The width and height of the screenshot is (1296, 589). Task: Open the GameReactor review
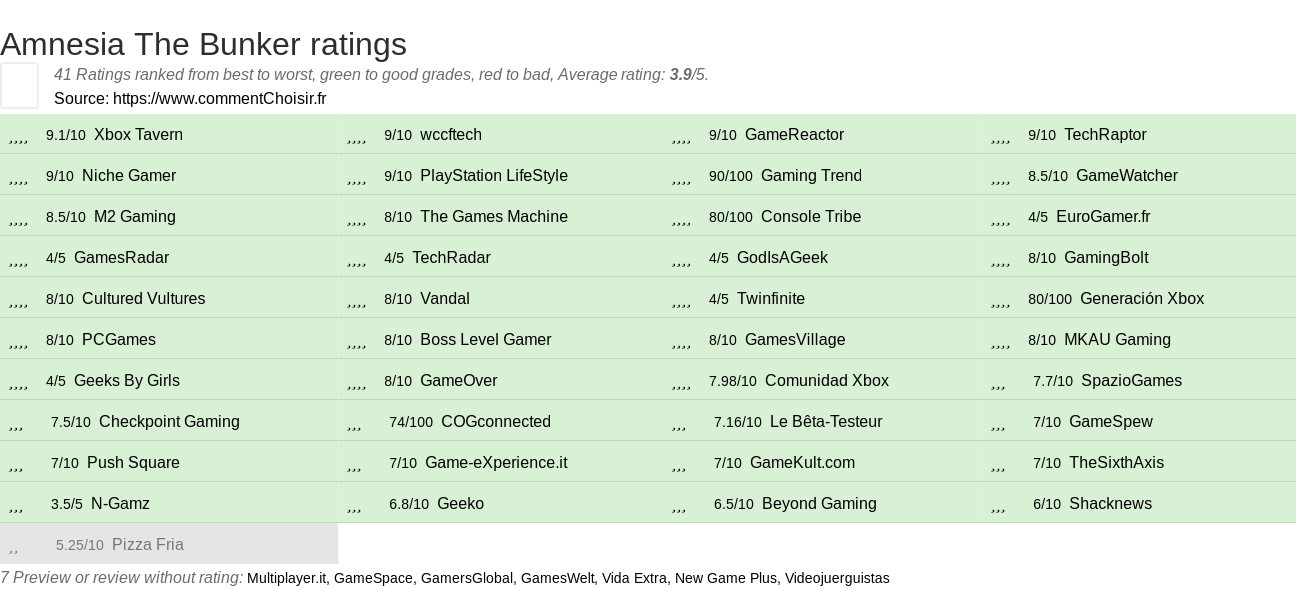[x=794, y=135]
